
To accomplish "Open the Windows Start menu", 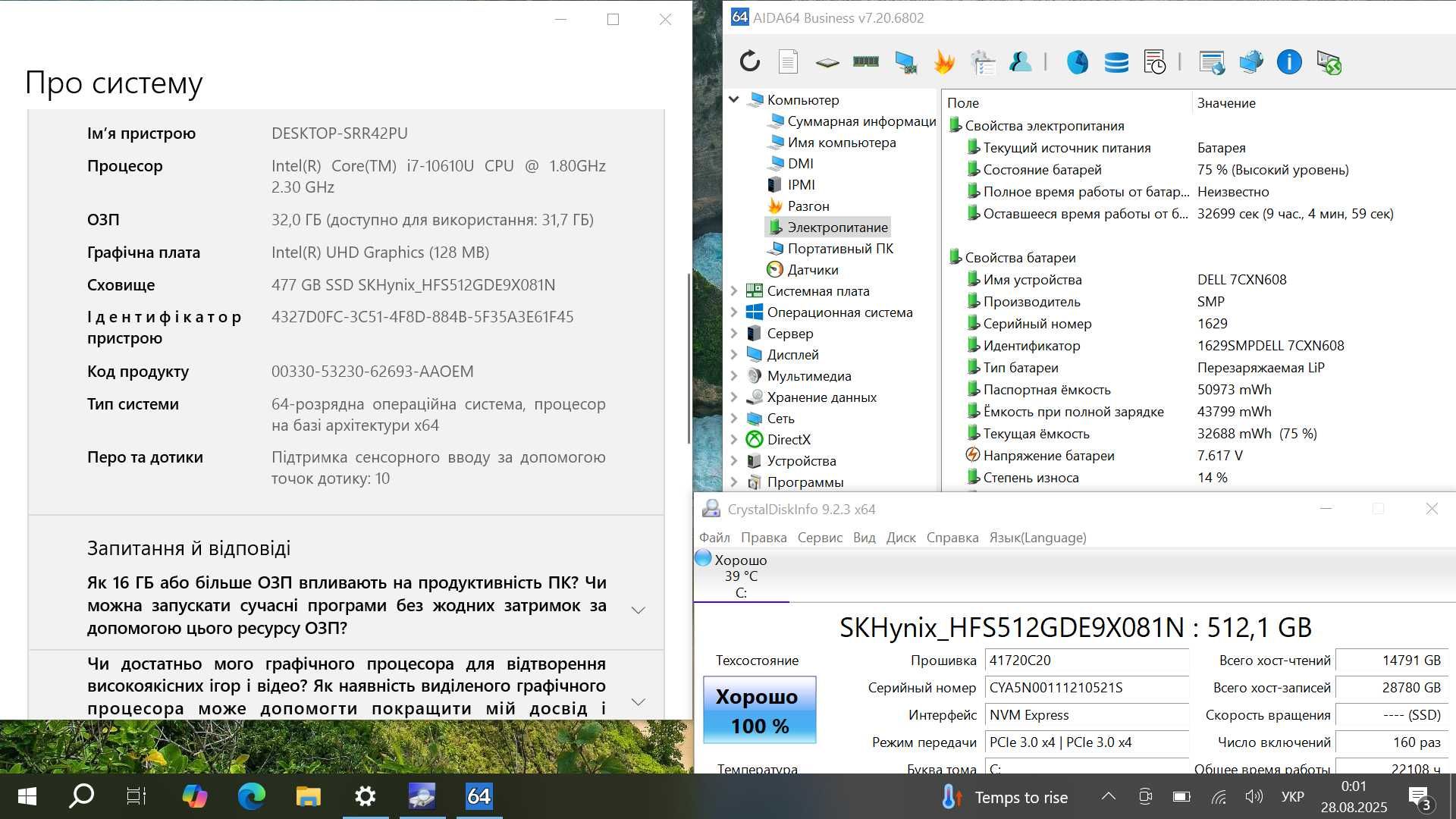I will click(27, 796).
